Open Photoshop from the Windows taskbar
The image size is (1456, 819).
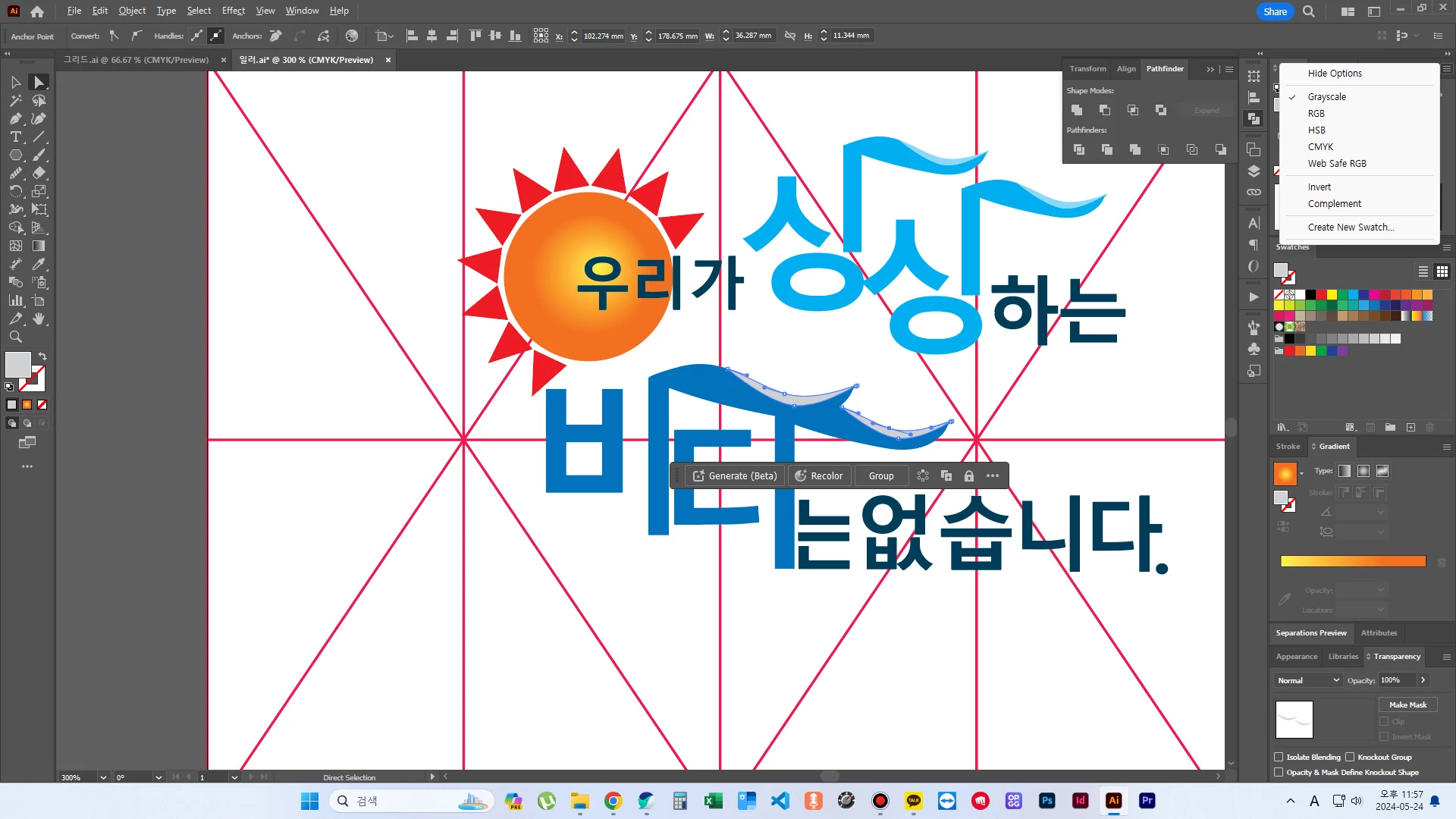tap(1047, 801)
